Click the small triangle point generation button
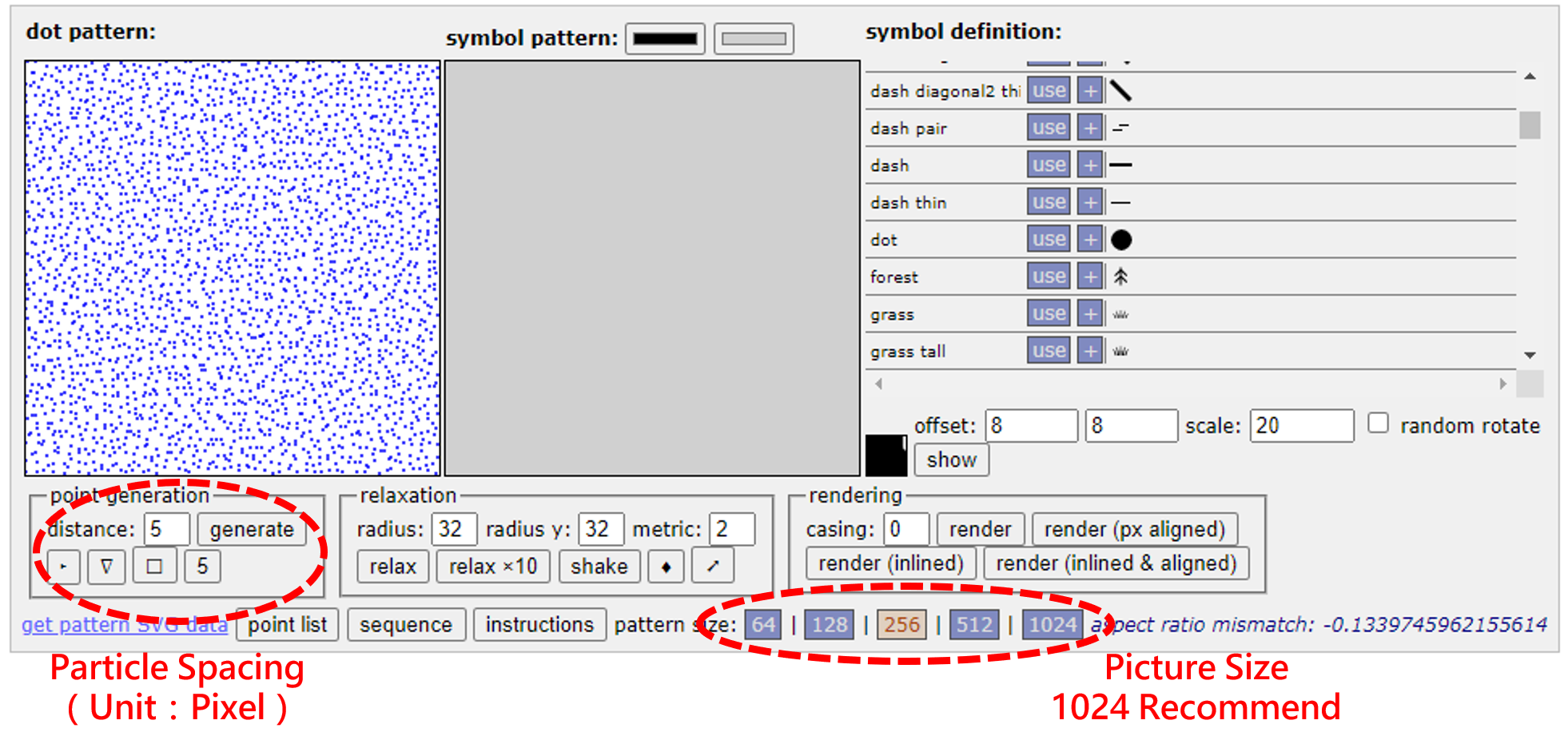 [x=63, y=567]
